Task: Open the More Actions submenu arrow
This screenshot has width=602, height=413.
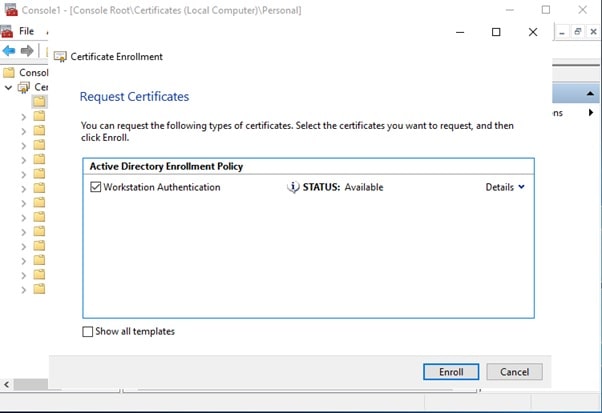Action: pyautogui.click(x=588, y=113)
